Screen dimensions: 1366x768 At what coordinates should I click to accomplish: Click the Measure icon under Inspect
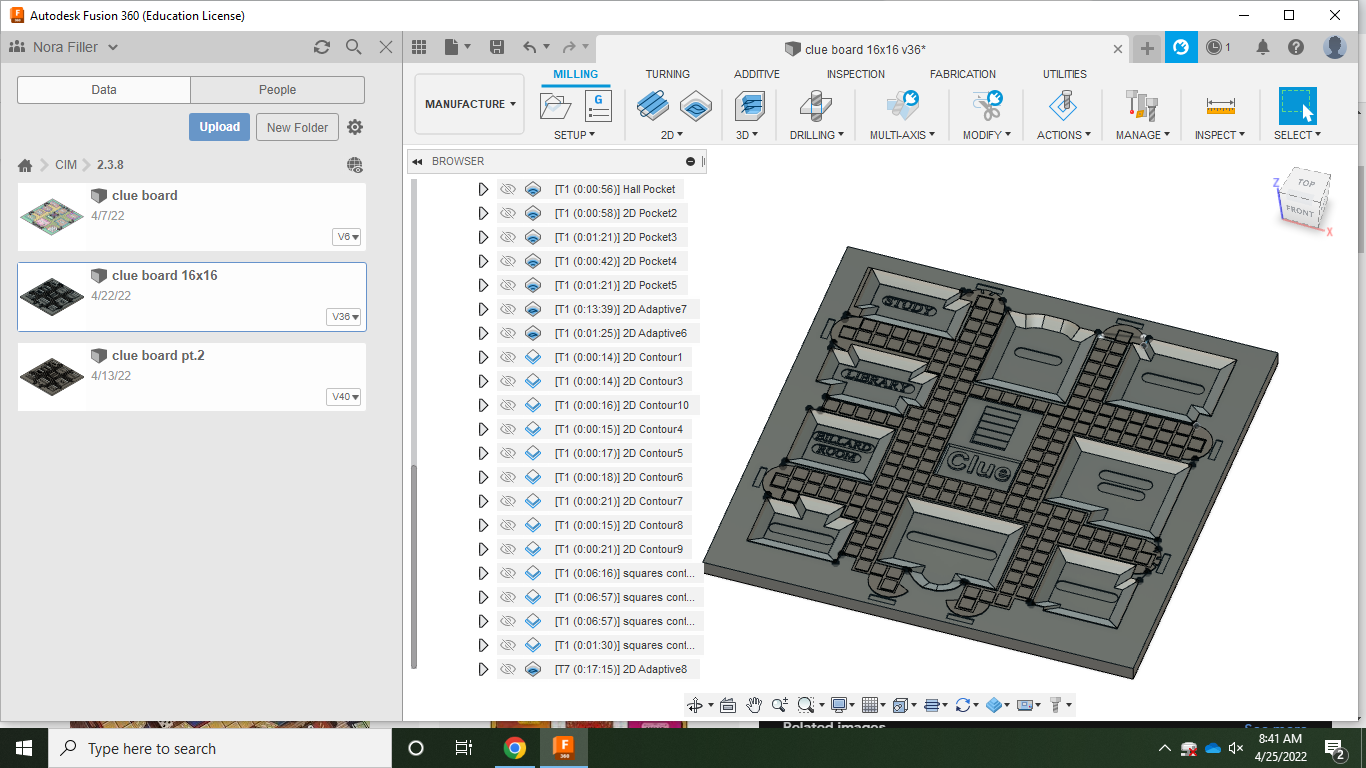click(1220, 105)
